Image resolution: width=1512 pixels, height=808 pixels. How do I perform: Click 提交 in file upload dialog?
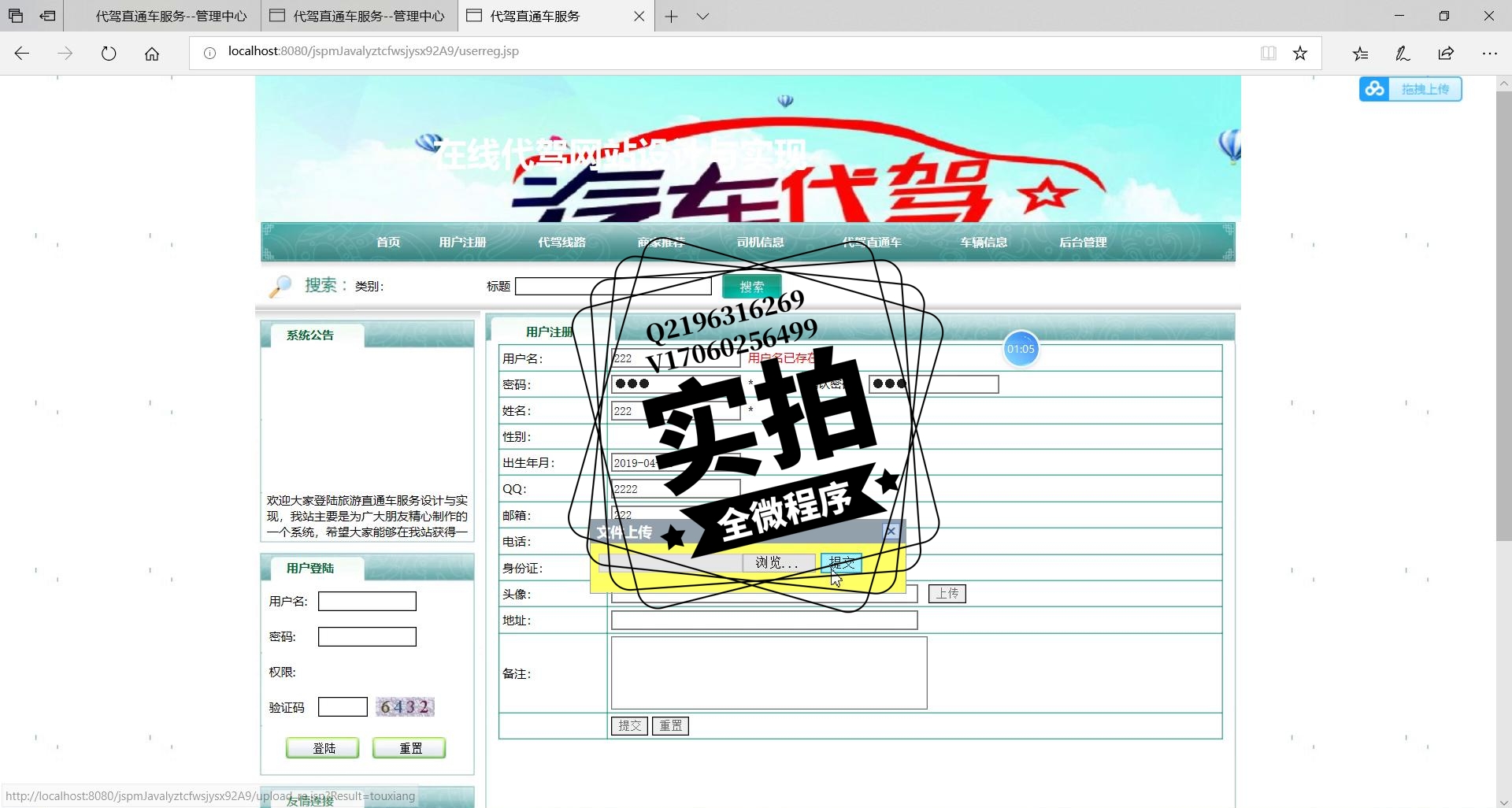pos(841,563)
